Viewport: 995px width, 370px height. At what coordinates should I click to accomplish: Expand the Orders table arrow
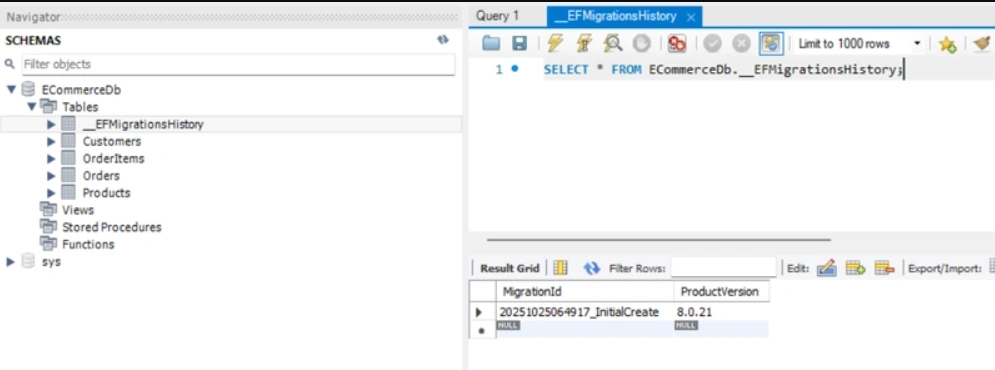51,176
